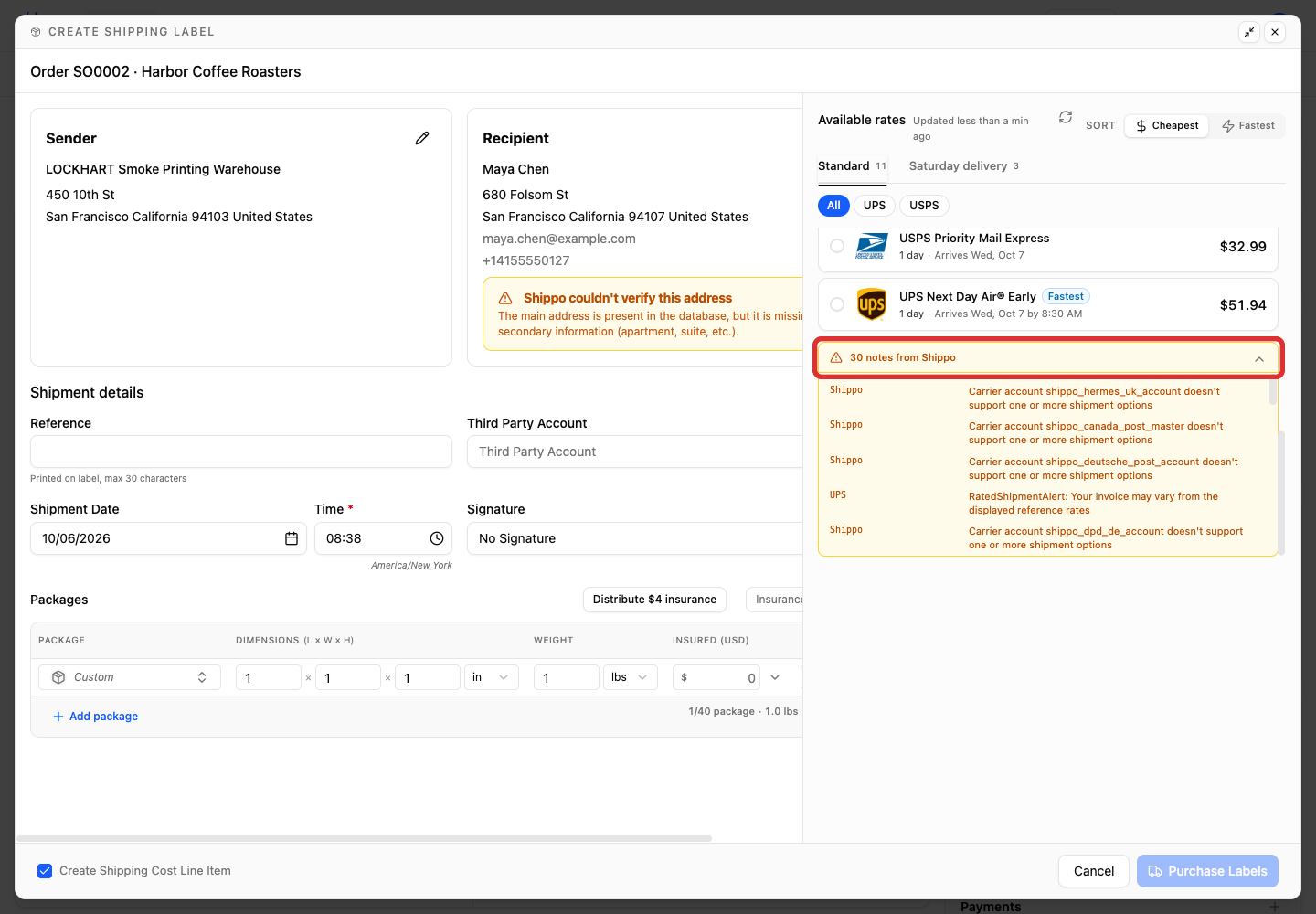
Task: Click the horizontal scrollbar at the bottom
Action: click(x=364, y=838)
